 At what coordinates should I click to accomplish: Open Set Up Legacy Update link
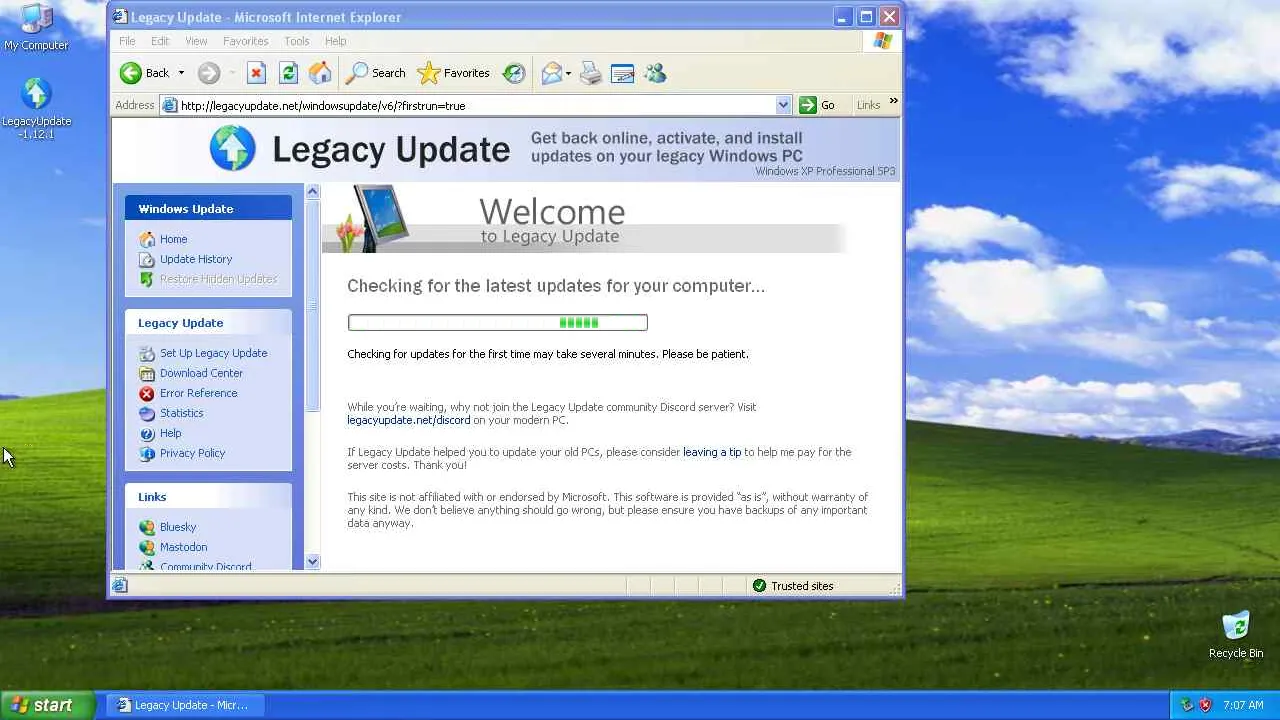click(x=213, y=353)
